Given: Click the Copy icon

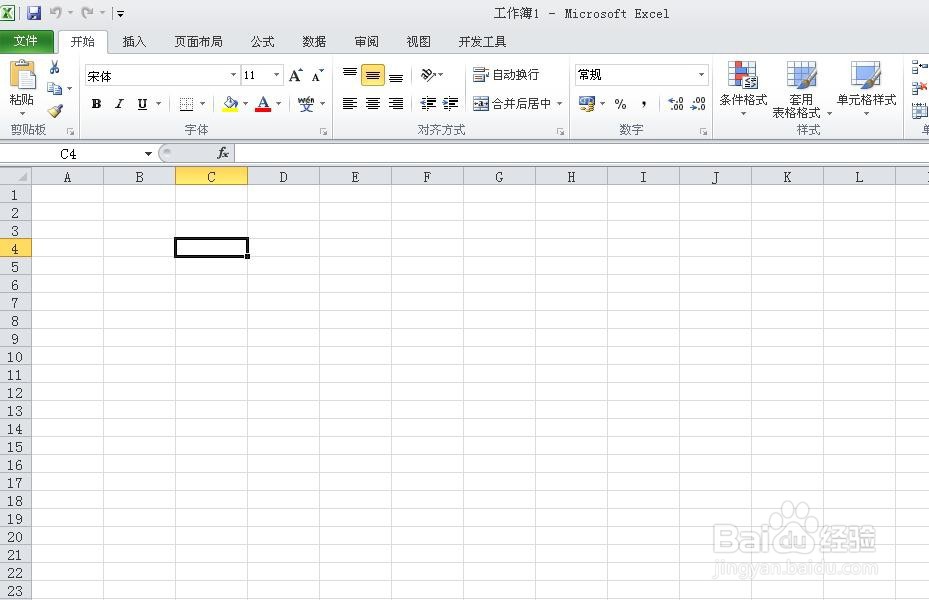Looking at the screenshot, I should point(55,89).
